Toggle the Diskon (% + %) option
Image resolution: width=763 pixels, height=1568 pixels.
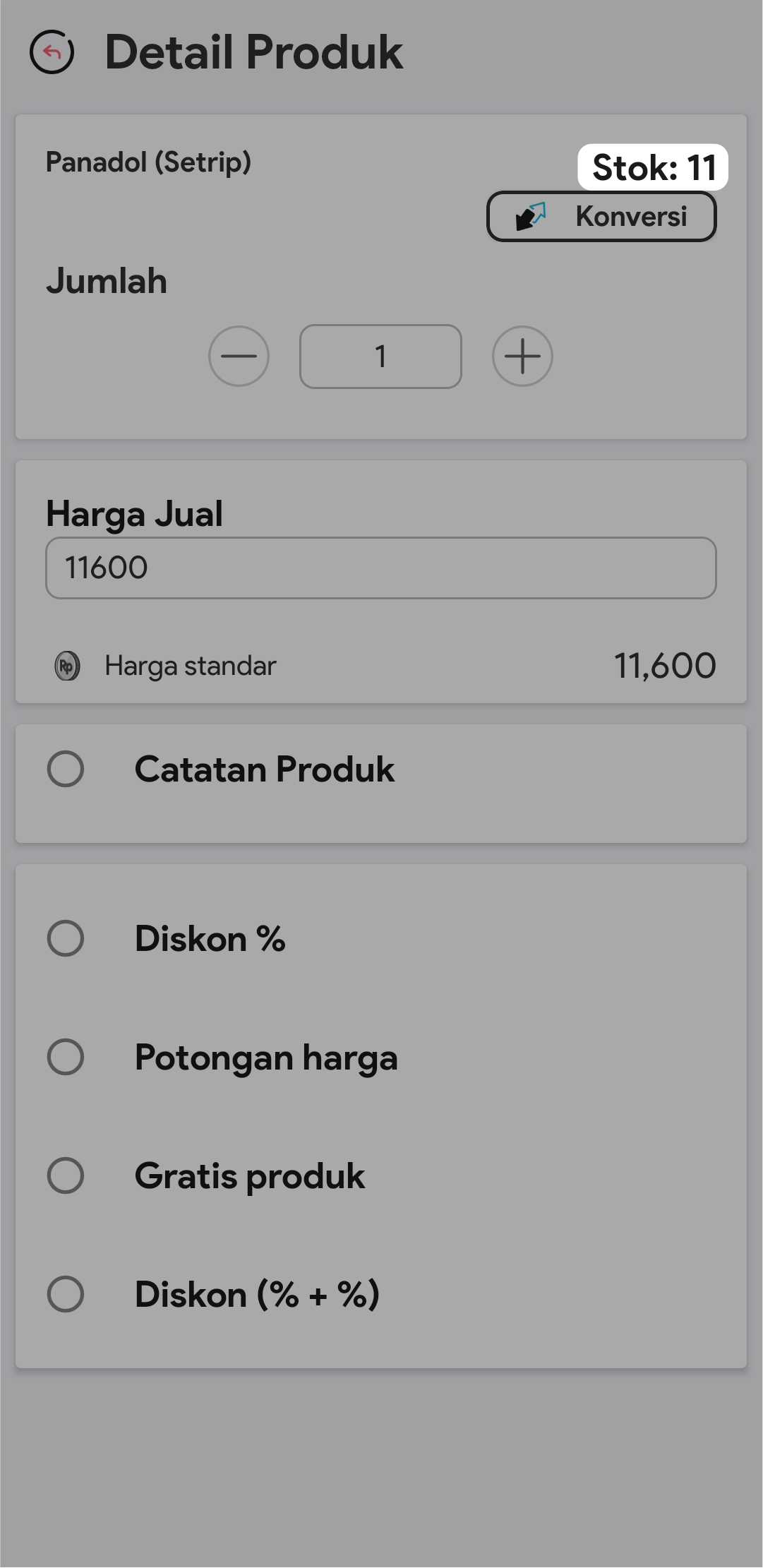pos(66,1294)
